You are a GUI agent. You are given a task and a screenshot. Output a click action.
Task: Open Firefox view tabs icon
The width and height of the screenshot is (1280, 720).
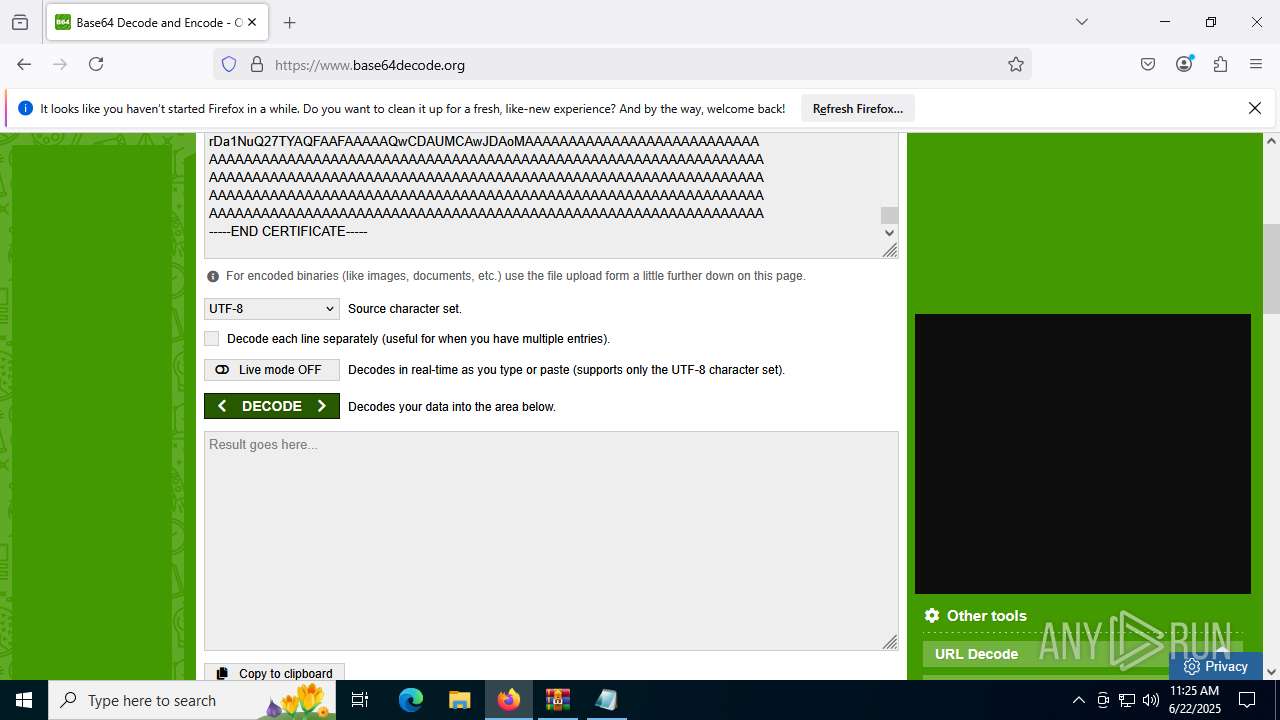pyautogui.click(x=20, y=22)
